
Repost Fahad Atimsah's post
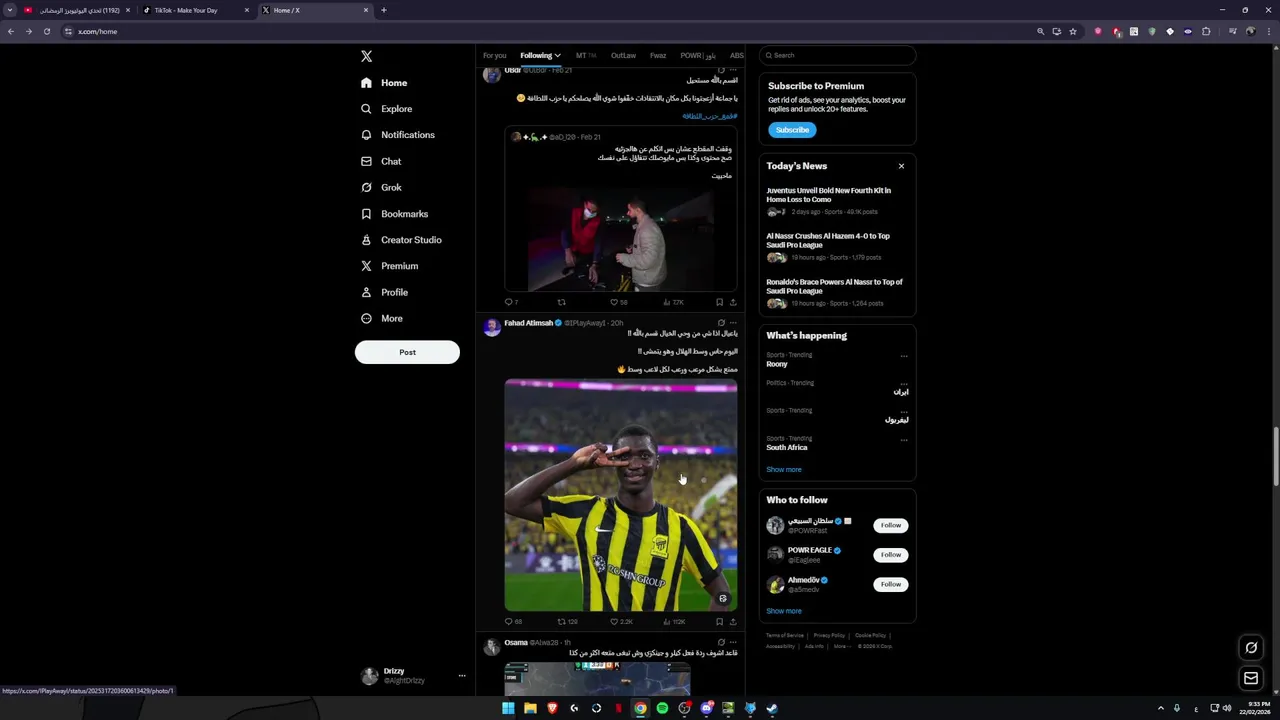tap(566, 622)
